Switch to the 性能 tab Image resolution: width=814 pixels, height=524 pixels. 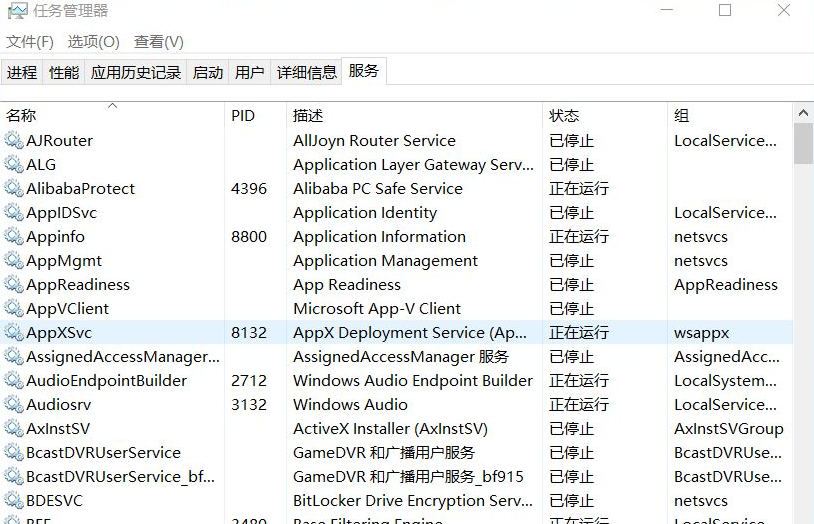pos(64,73)
